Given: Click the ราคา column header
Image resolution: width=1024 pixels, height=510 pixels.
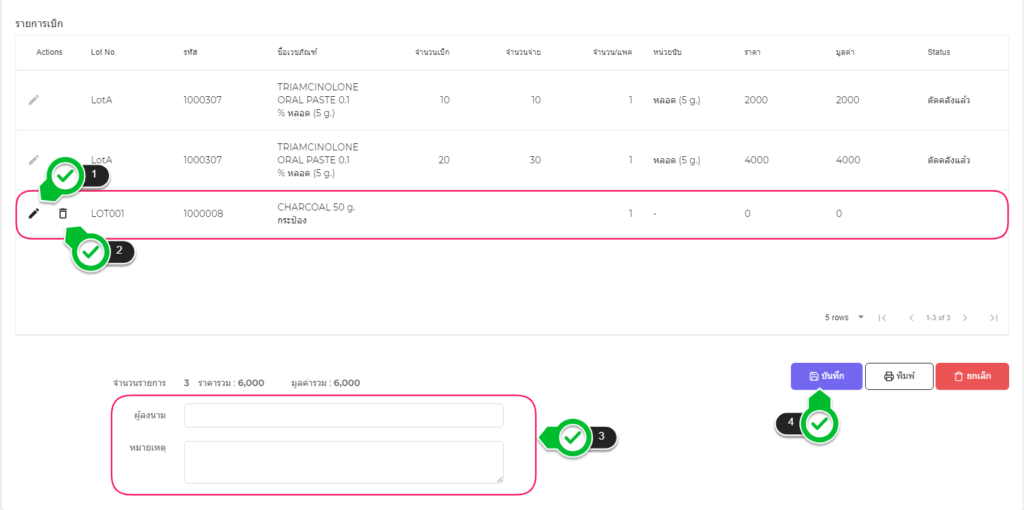Looking at the screenshot, I should [x=753, y=52].
